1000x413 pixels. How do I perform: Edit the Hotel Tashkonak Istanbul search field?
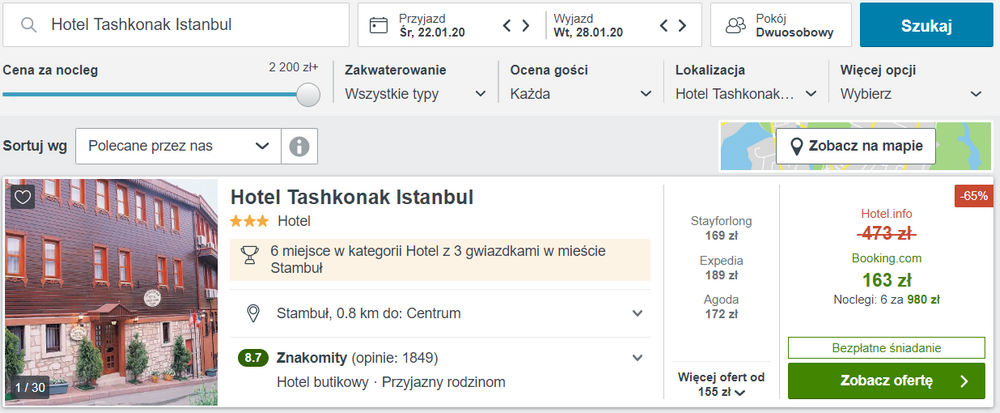(176, 25)
